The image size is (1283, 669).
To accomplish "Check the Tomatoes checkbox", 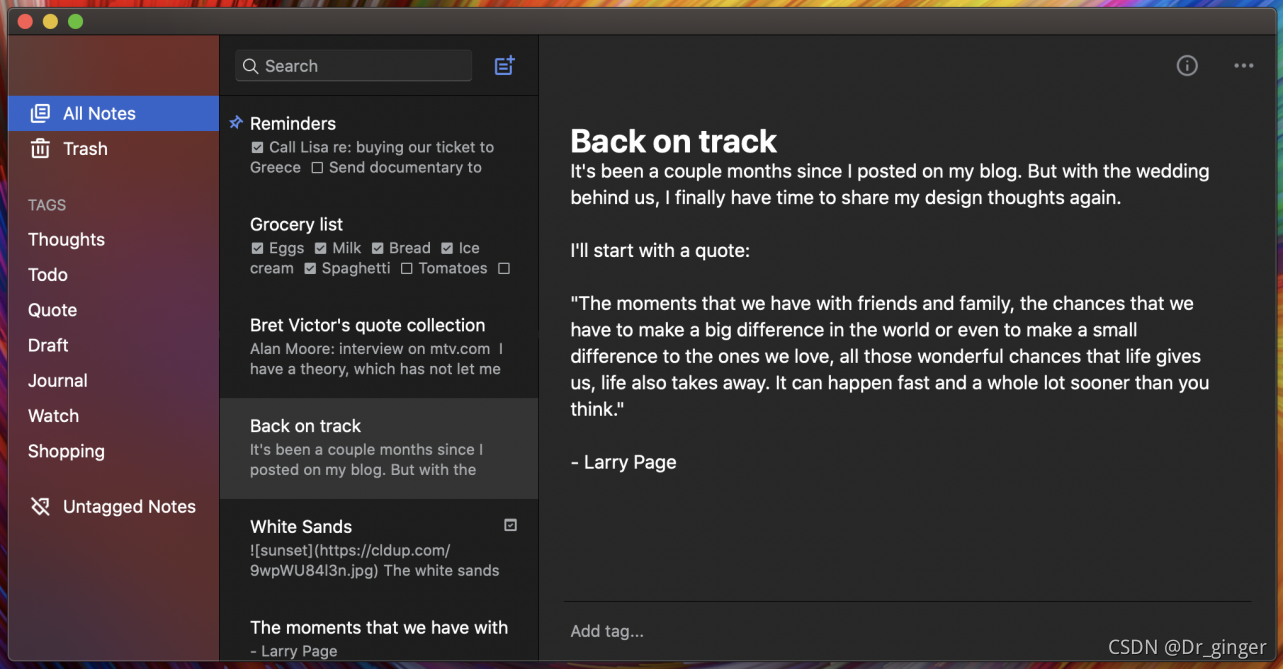I will click(407, 269).
